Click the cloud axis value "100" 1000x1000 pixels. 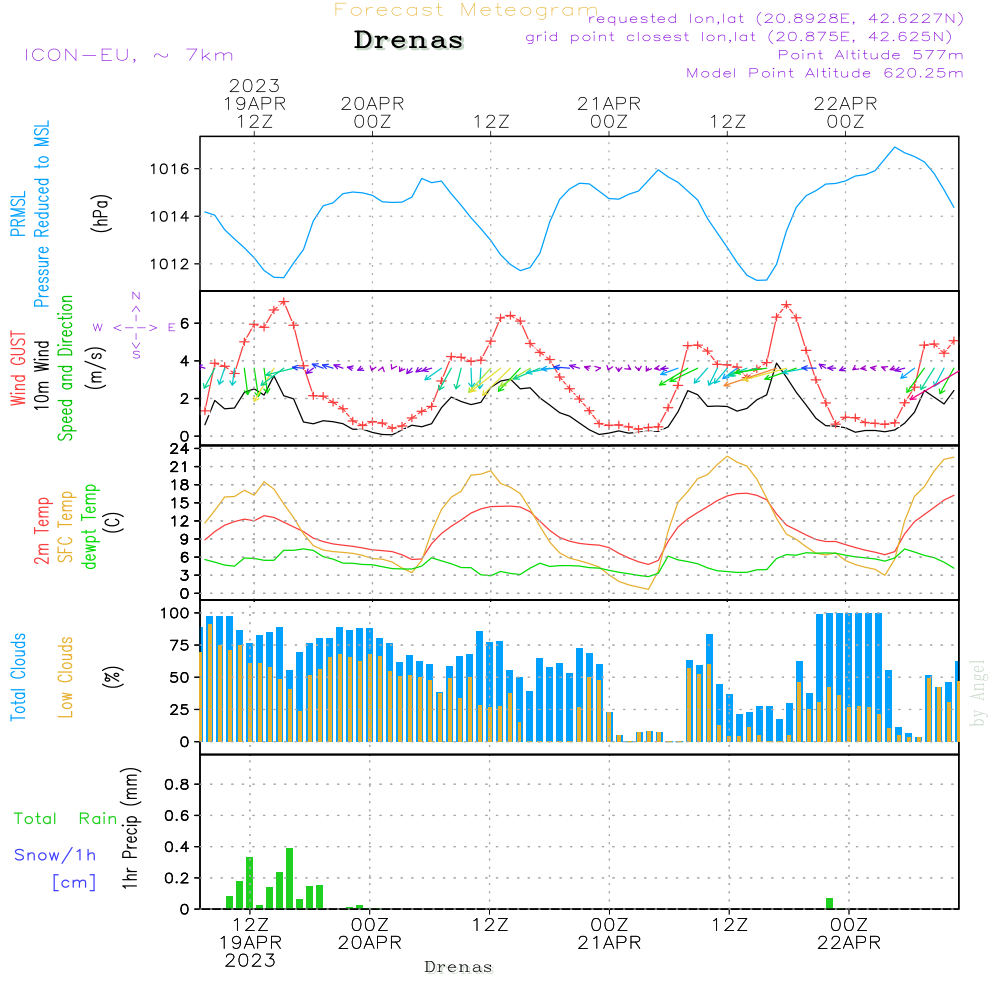(x=175, y=614)
